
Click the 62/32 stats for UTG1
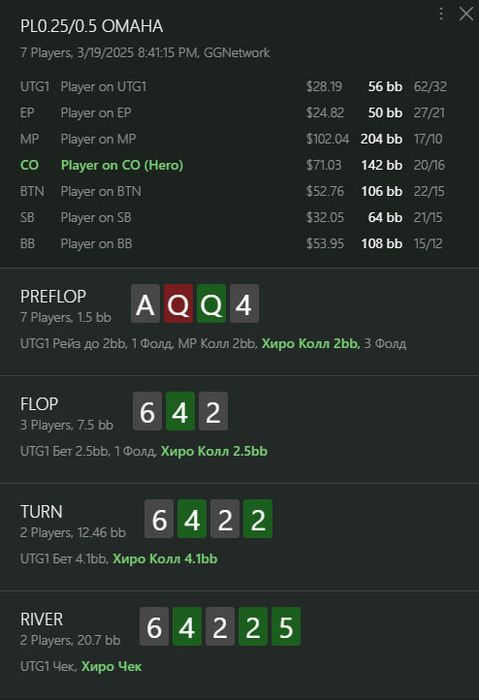click(430, 87)
